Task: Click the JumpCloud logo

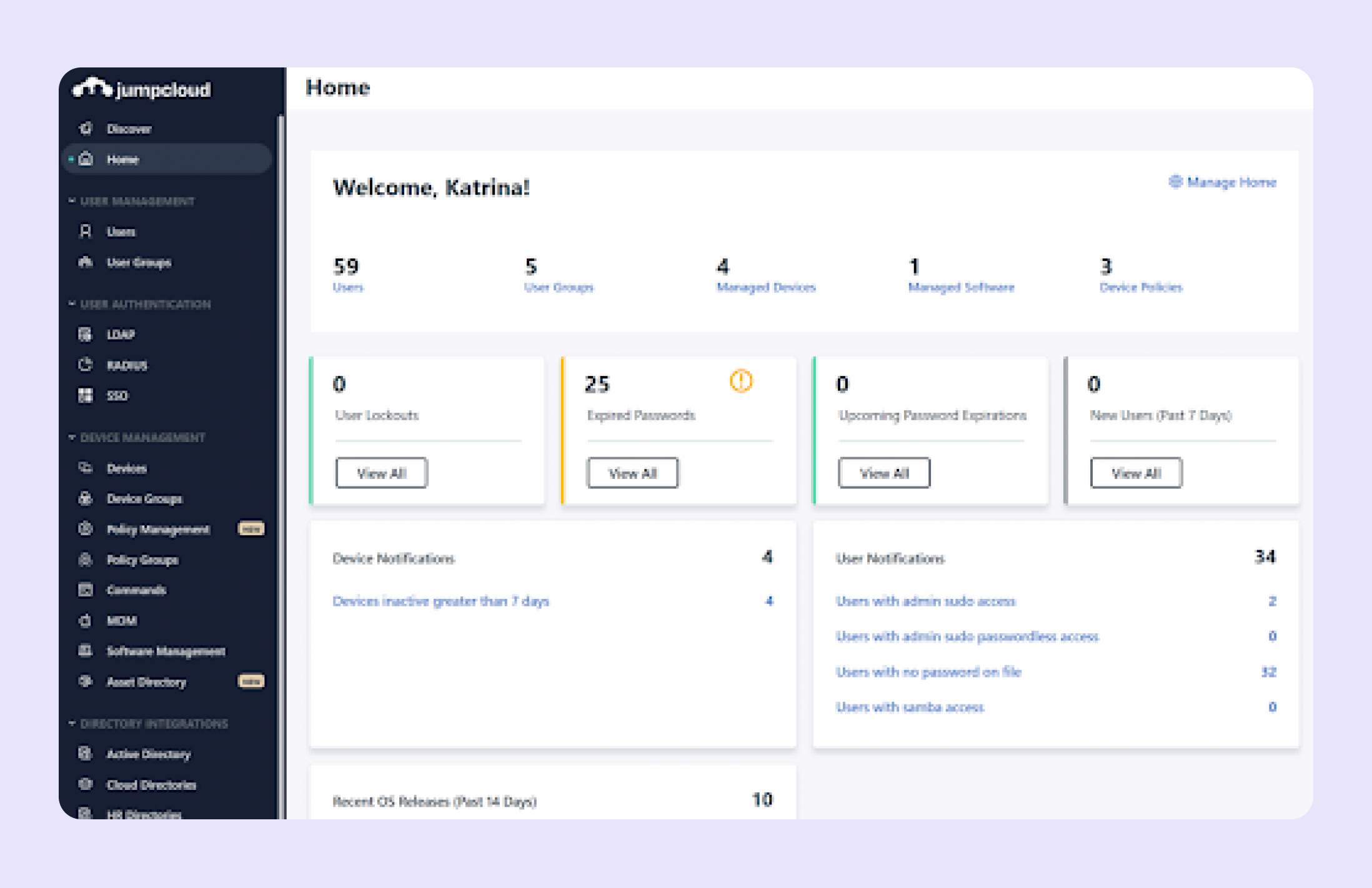Action: (x=142, y=89)
